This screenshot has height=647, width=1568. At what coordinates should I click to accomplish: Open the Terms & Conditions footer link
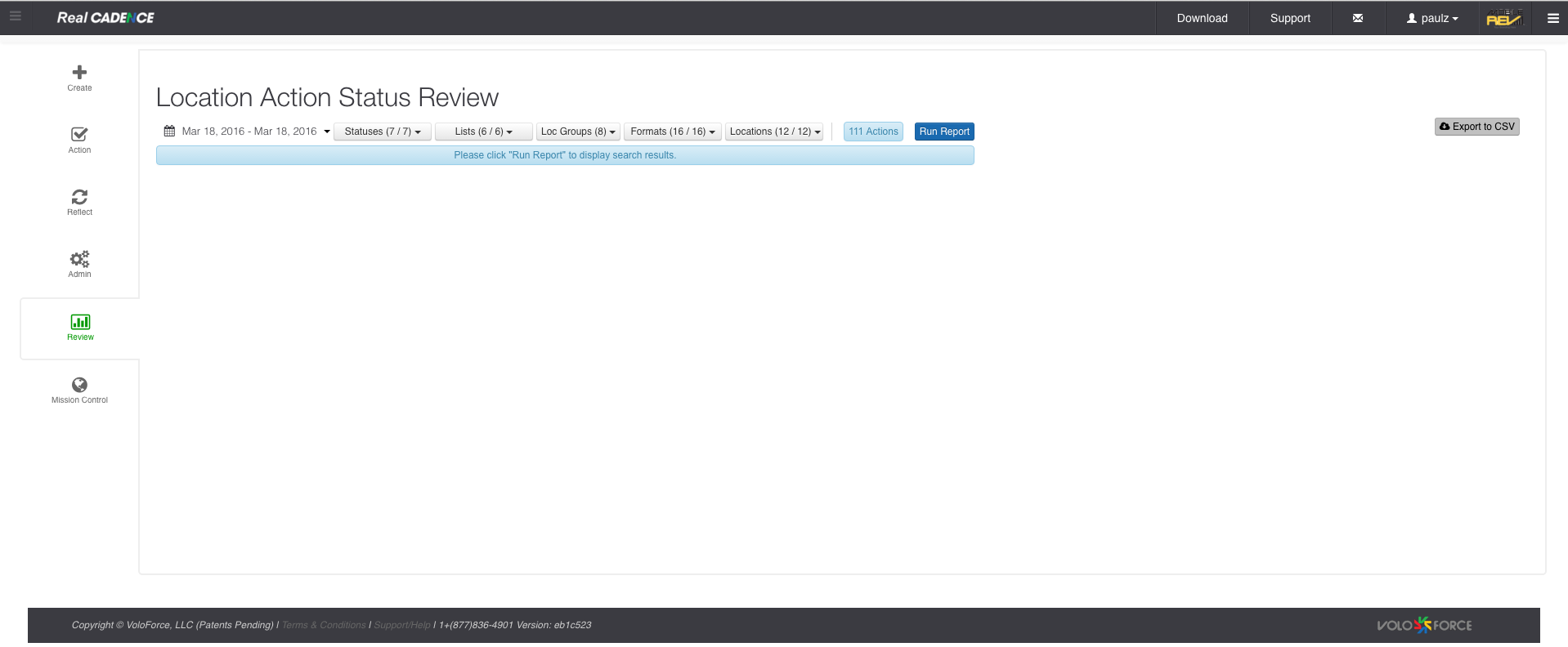tap(324, 625)
